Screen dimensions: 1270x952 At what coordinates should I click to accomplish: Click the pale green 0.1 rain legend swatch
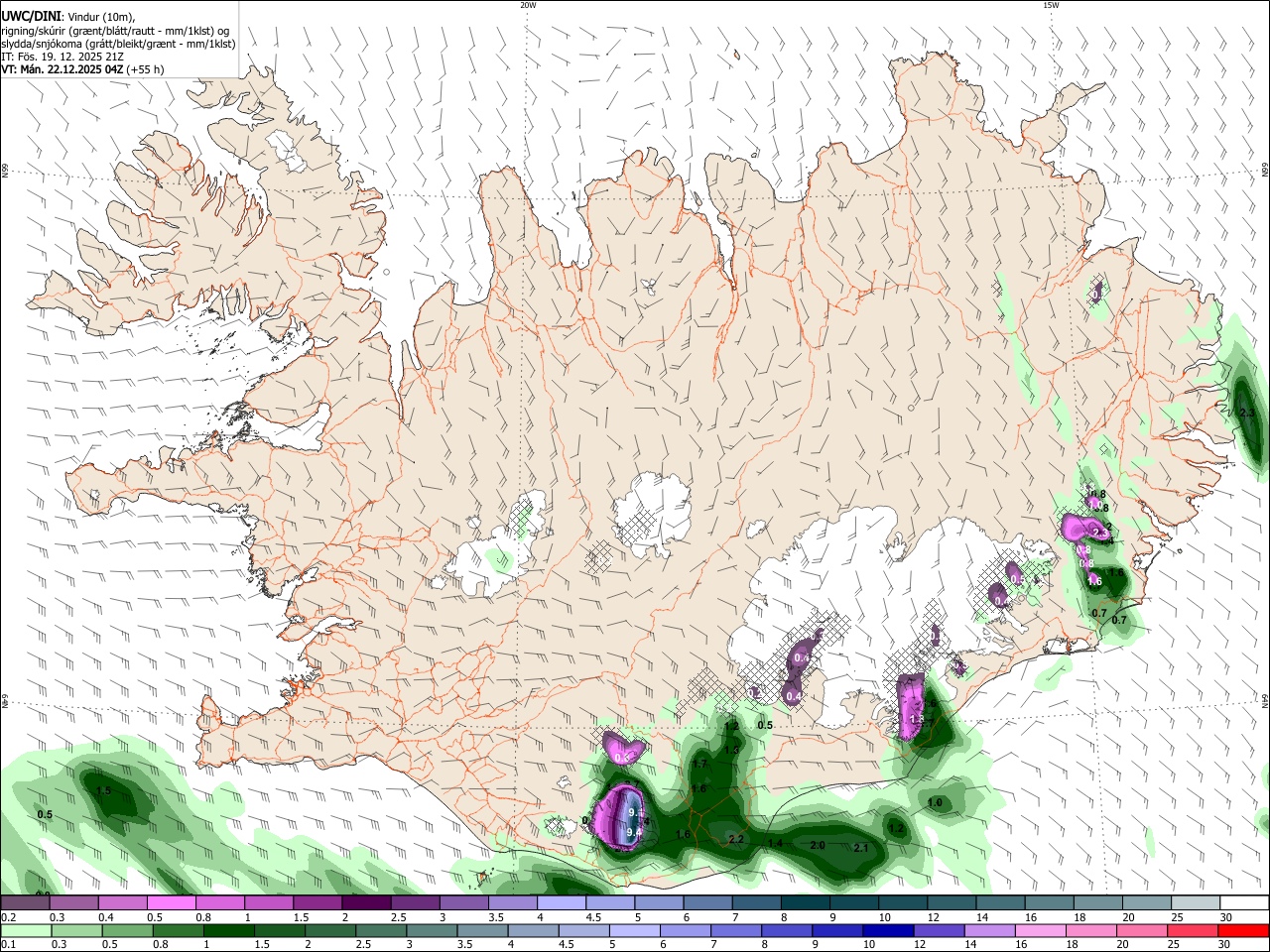coord(25,931)
